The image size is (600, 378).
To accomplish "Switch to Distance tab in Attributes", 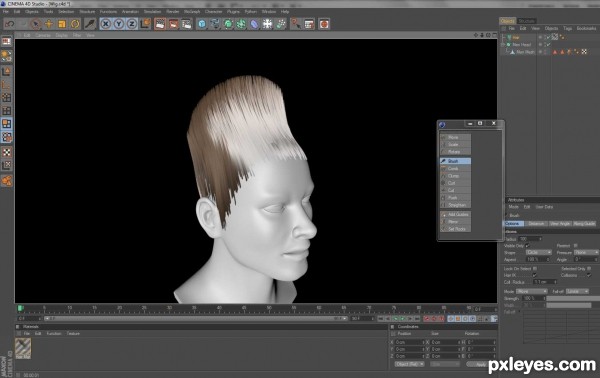I will (536, 223).
